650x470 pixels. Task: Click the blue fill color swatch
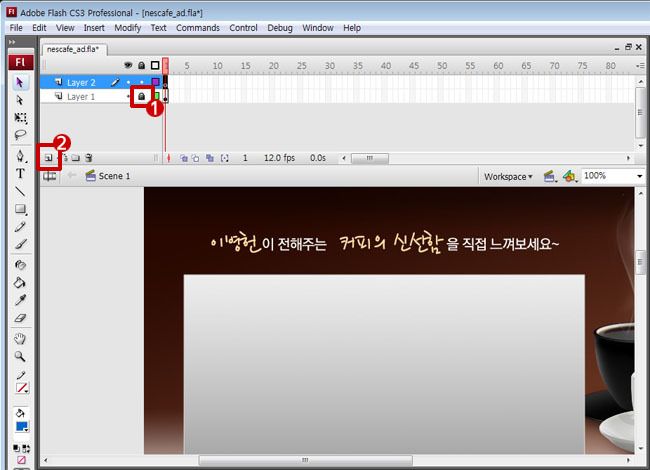click(x=22, y=426)
